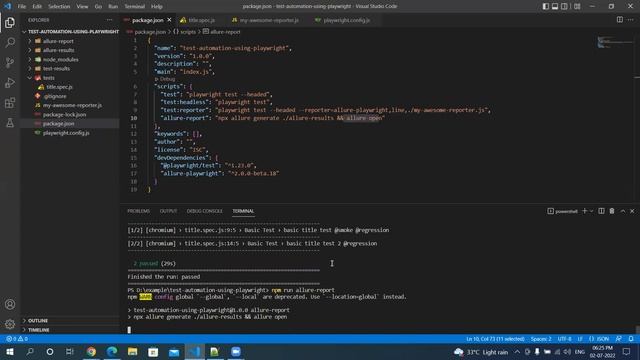Open the PROBLEMS panel tab
The image size is (640, 360).
pyautogui.click(x=138, y=211)
